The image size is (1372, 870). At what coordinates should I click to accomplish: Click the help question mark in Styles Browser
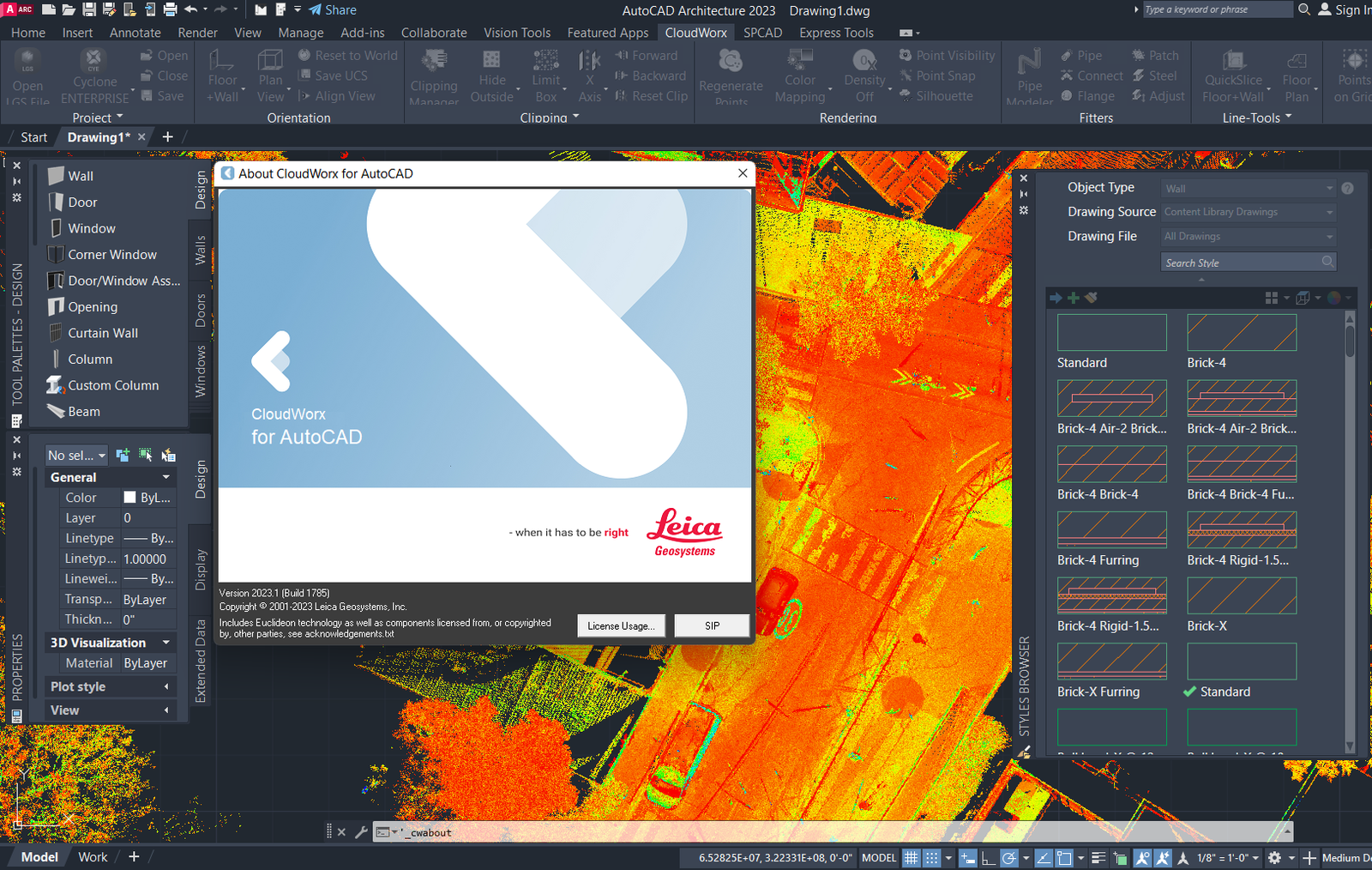tap(1348, 188)
